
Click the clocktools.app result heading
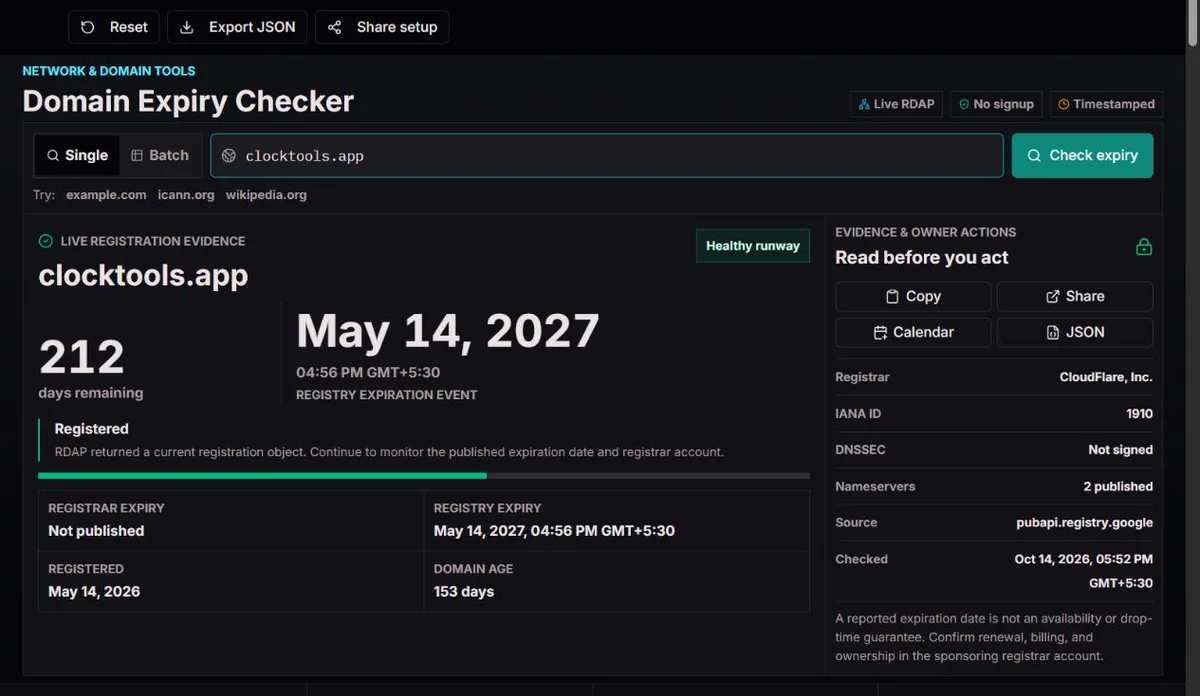(143, 275)
